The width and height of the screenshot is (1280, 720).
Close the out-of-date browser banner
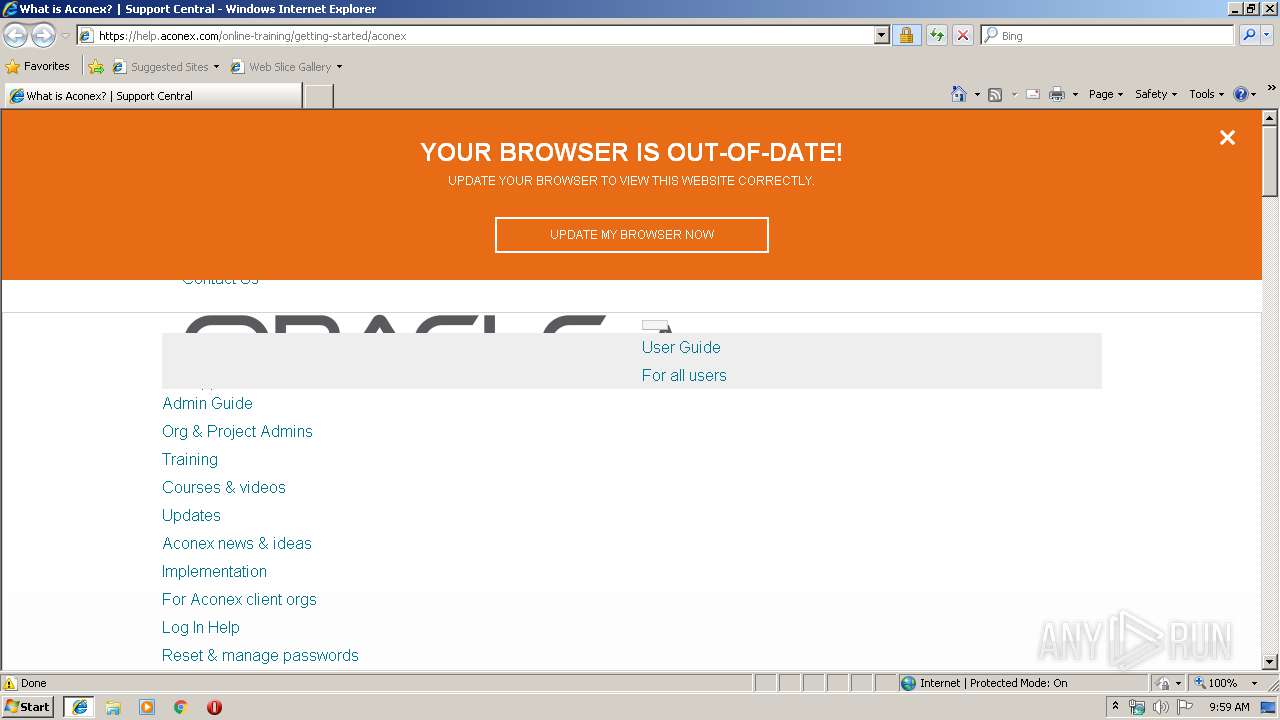pos(1227,138)
